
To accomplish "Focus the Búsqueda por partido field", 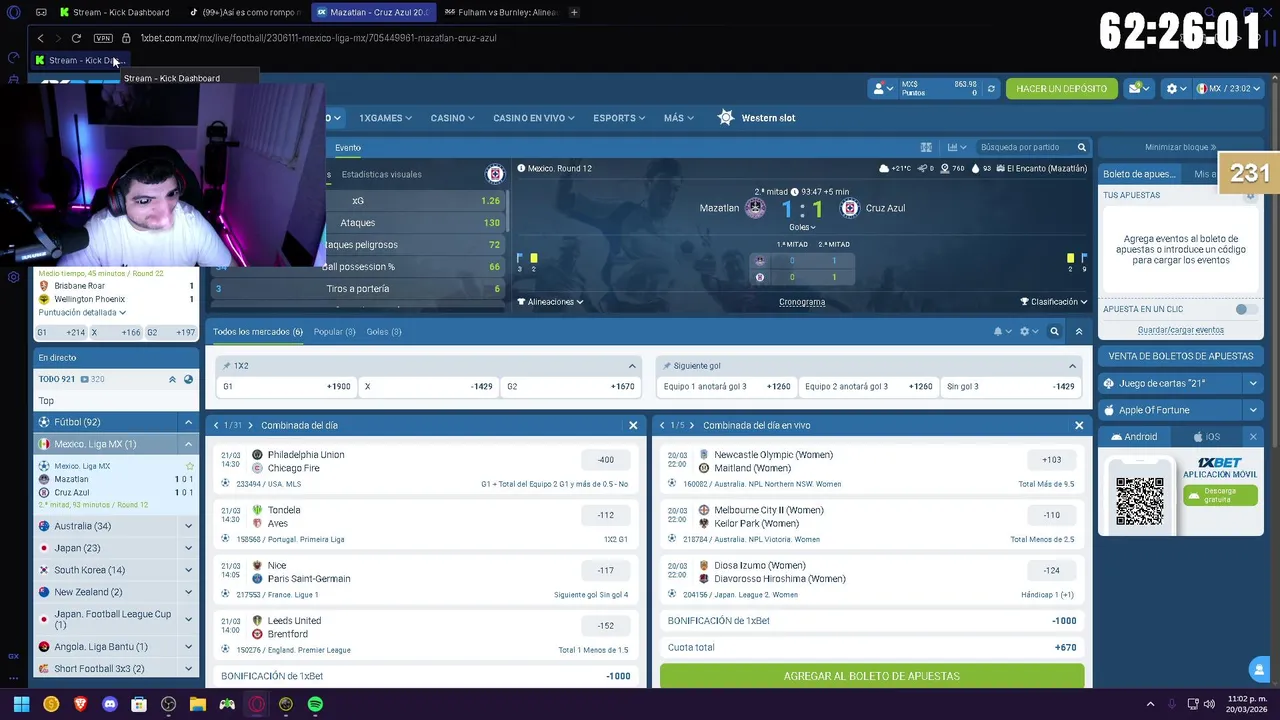I will [x=1023, y=147].
